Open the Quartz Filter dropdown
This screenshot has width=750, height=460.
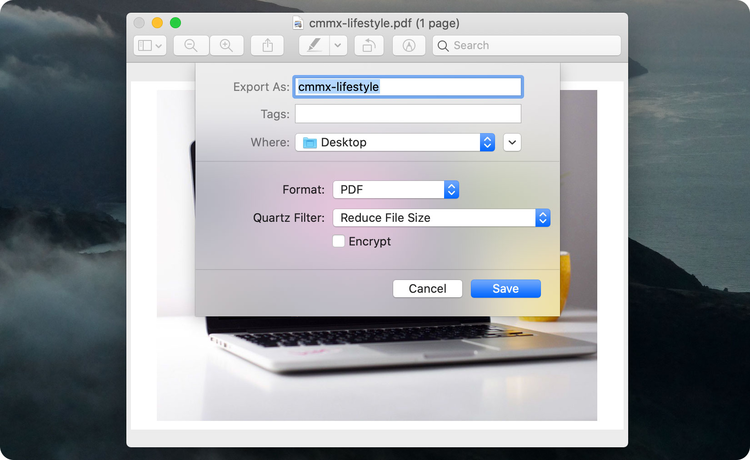click(441, 218)
